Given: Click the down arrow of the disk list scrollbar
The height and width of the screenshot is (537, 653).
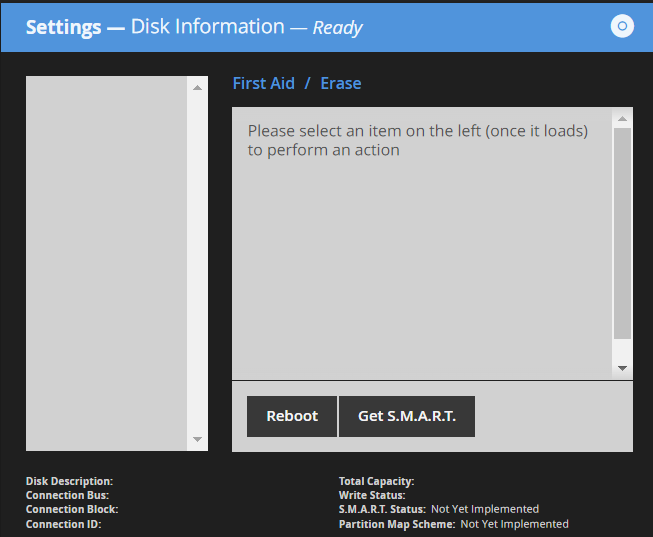Looking at the screenshot, I should click(x=197, y=439).
